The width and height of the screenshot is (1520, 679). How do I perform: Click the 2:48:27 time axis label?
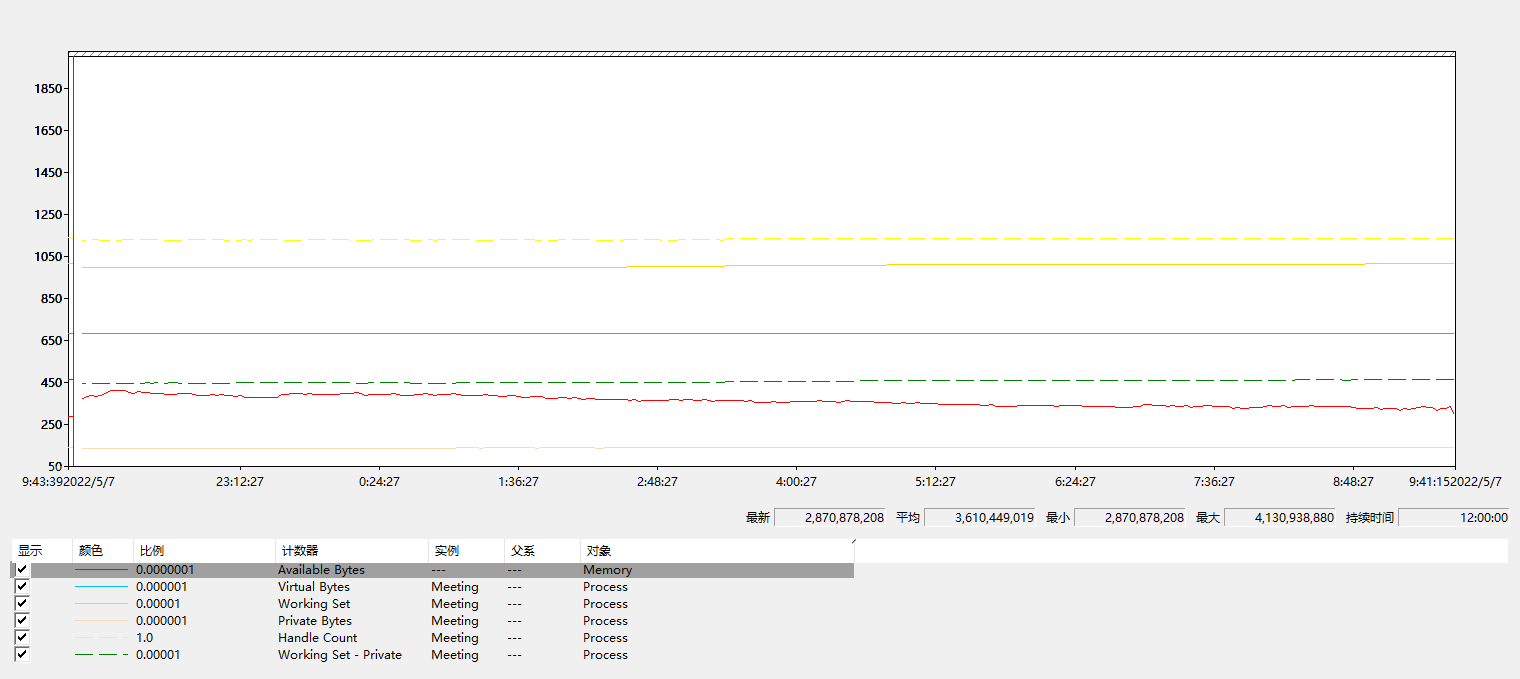657,481
